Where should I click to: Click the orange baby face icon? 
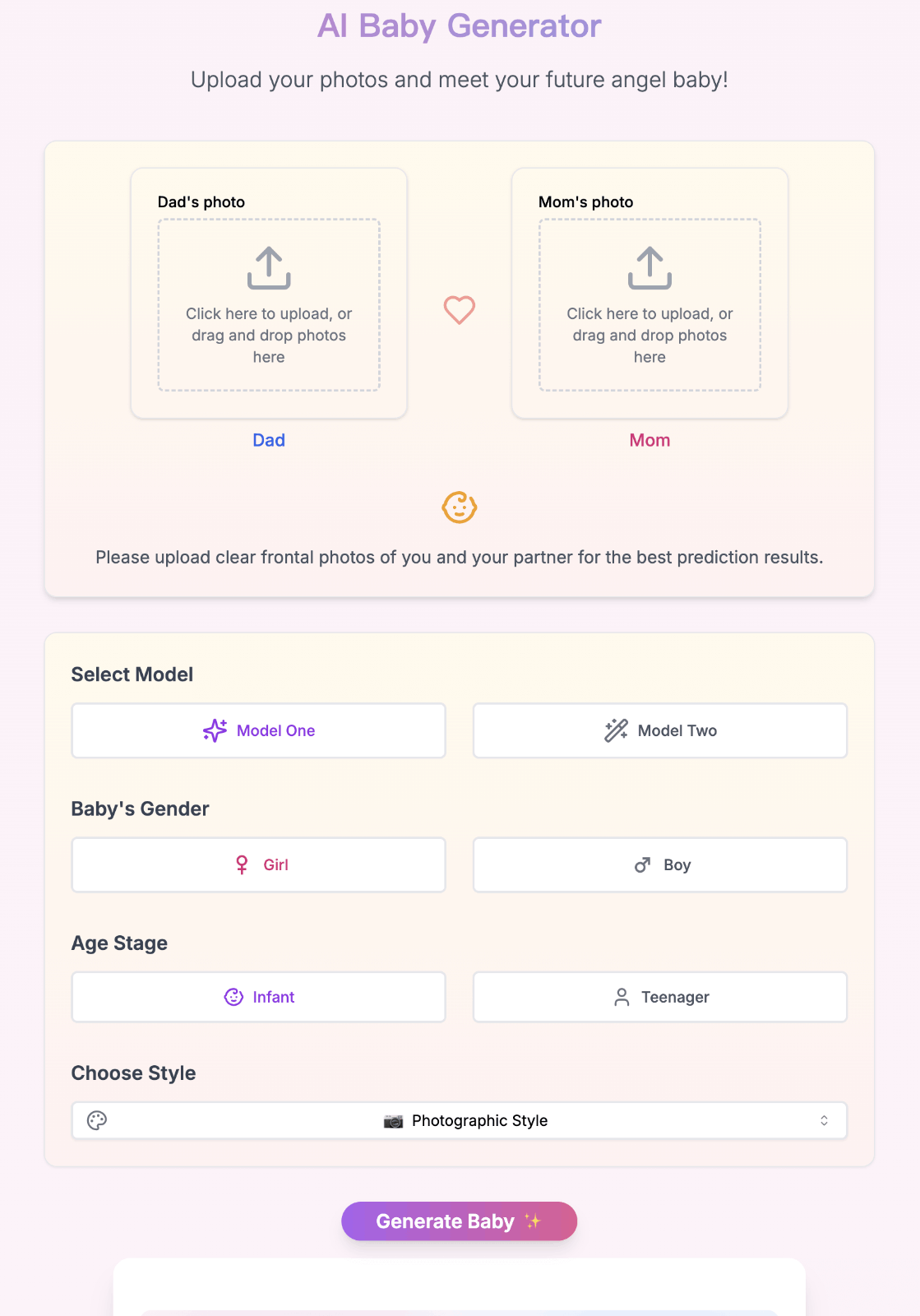click(460, 507)
